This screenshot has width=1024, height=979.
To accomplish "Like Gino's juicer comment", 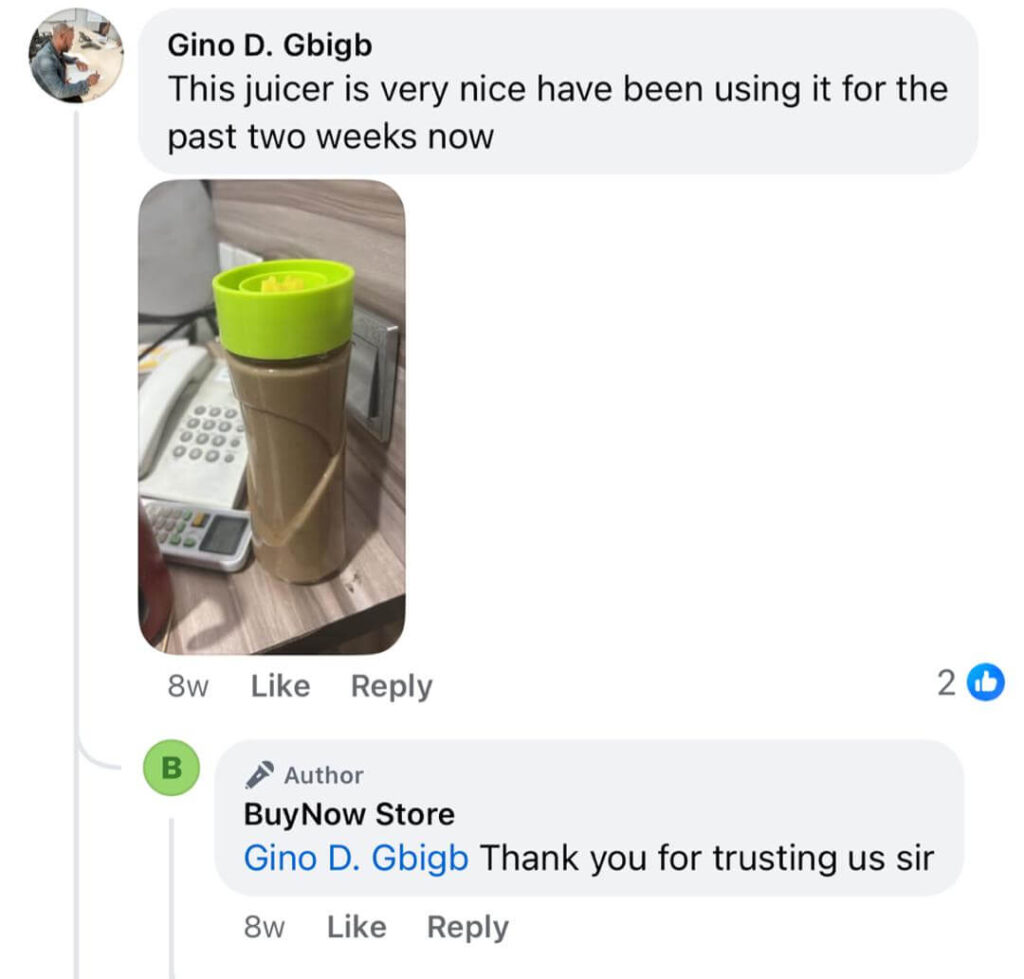I will point(280,686).
